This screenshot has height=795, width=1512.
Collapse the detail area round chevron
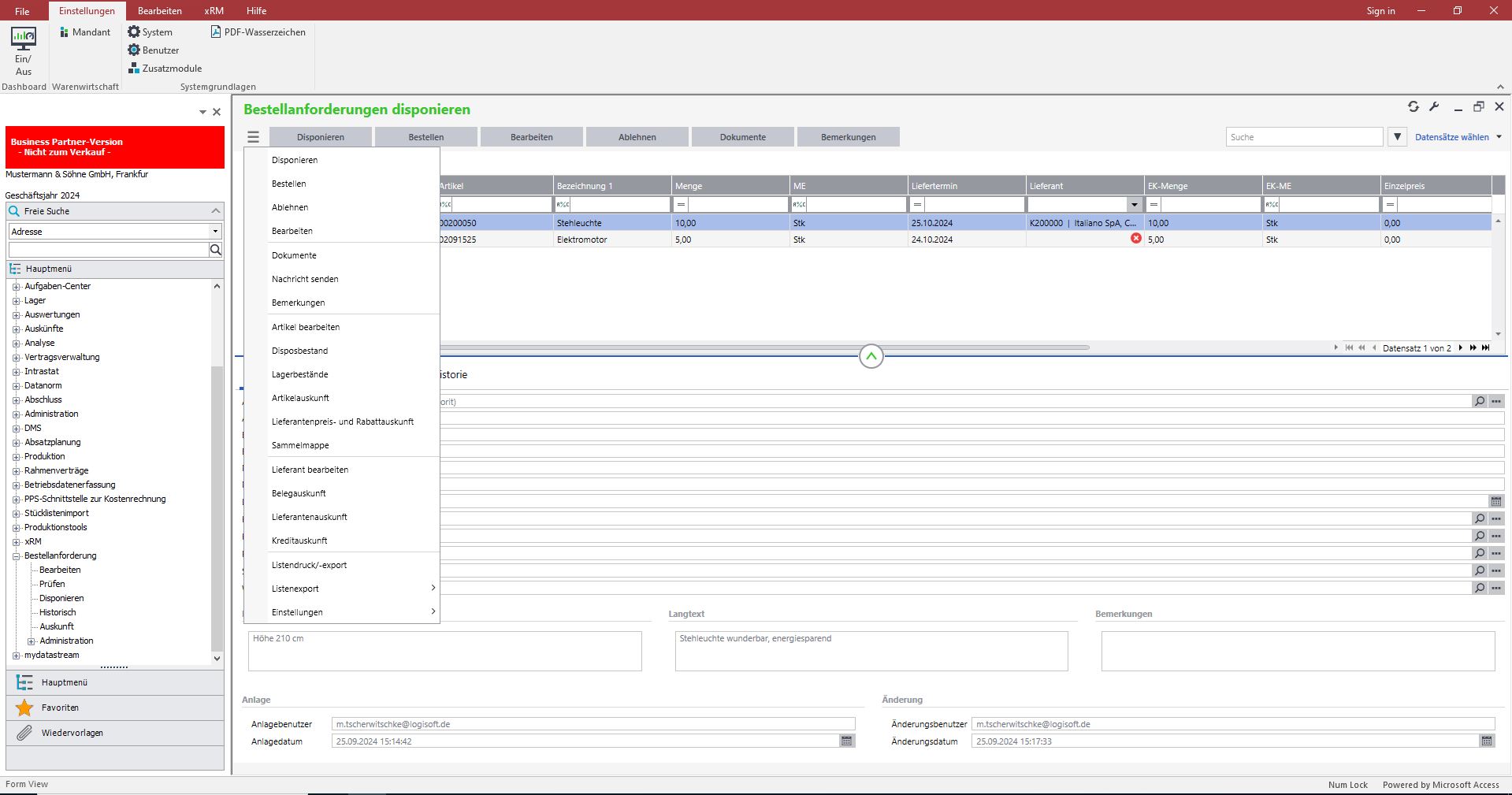871,357
